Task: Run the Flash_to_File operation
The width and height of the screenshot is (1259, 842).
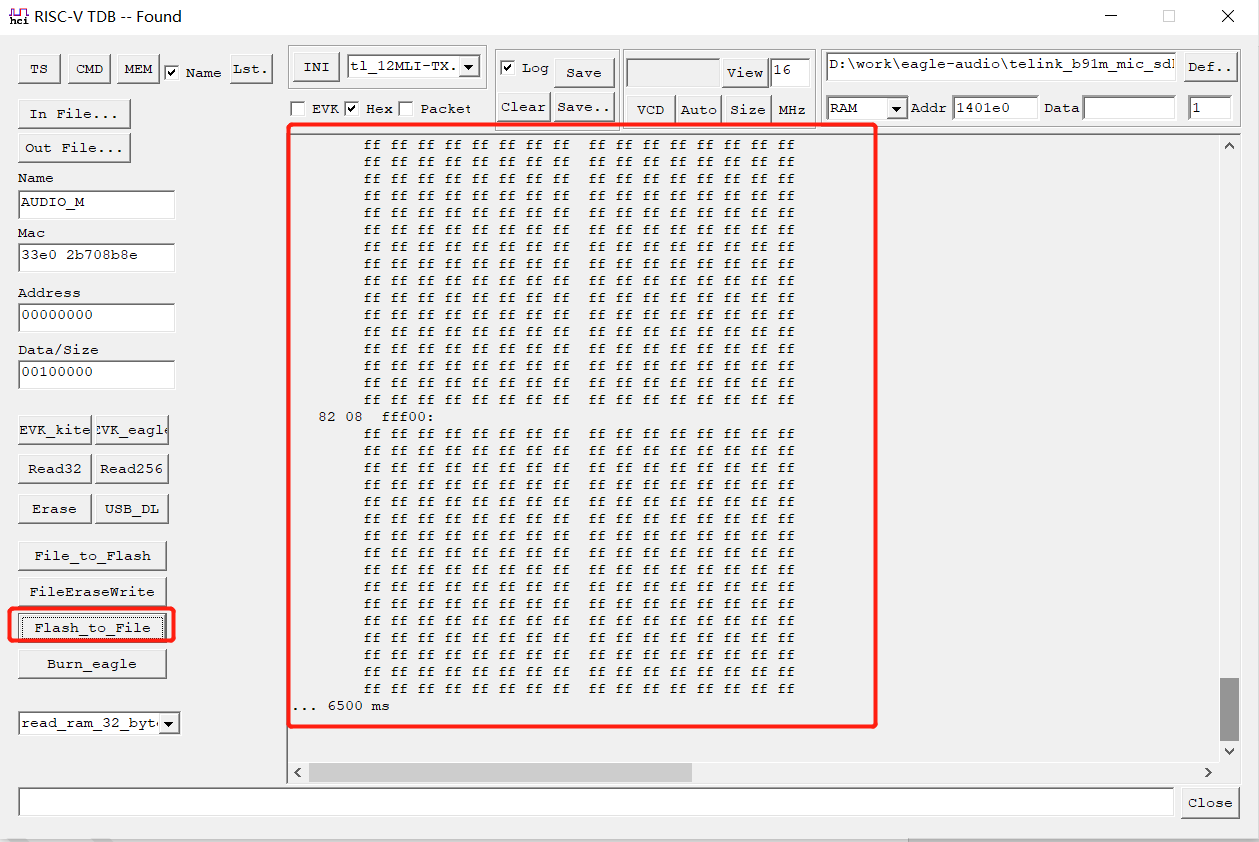Action: tap(92, 626)
